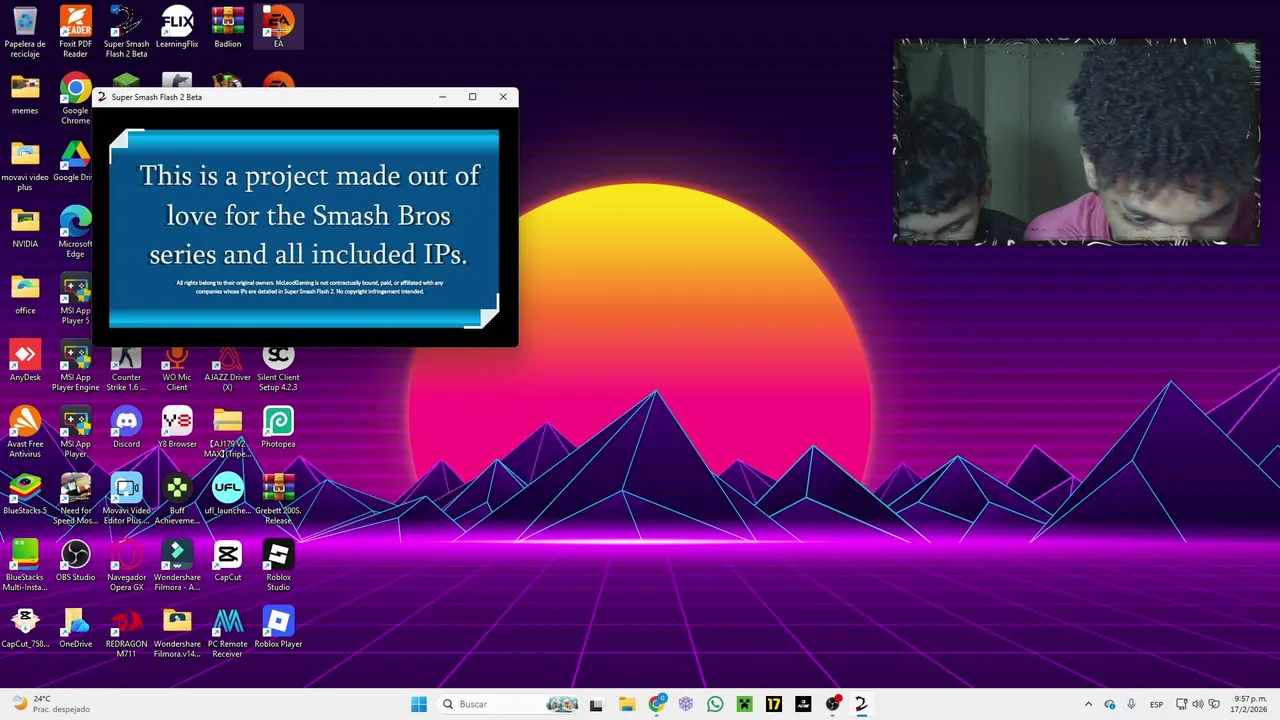This screenshot has height=720, width=1280.
Task: Open Silent Client Setup 4.2.3 icon
Action: (x=278, y=368)
